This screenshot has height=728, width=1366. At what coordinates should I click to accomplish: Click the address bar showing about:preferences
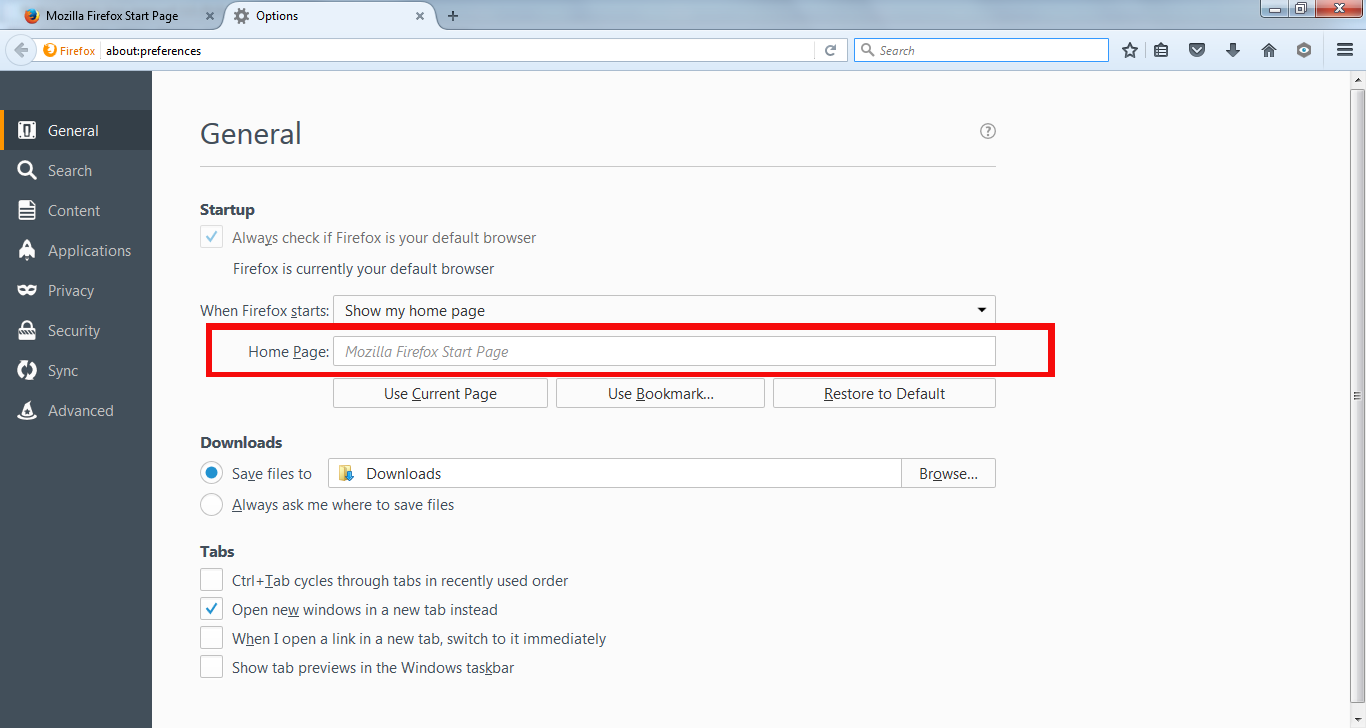[x=458, y=50]
